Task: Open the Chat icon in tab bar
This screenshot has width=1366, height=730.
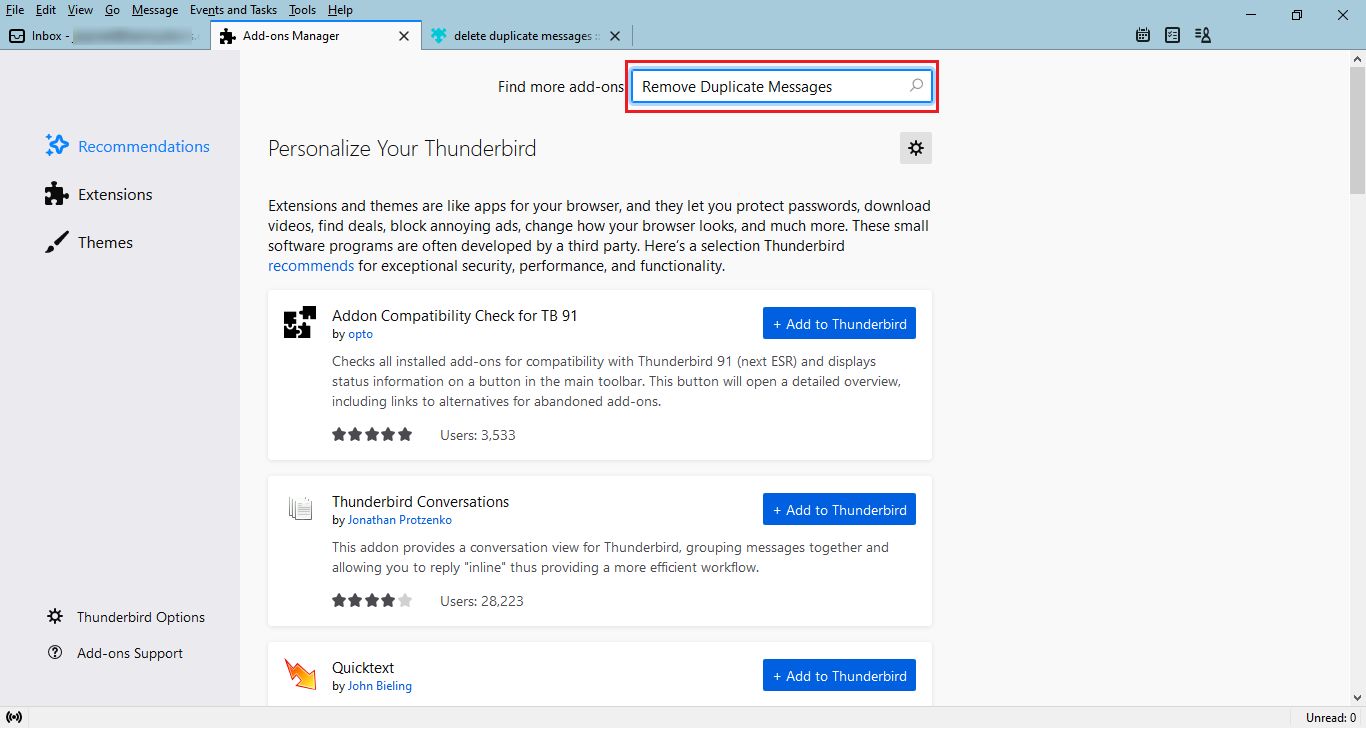Action: (1202, 35)
